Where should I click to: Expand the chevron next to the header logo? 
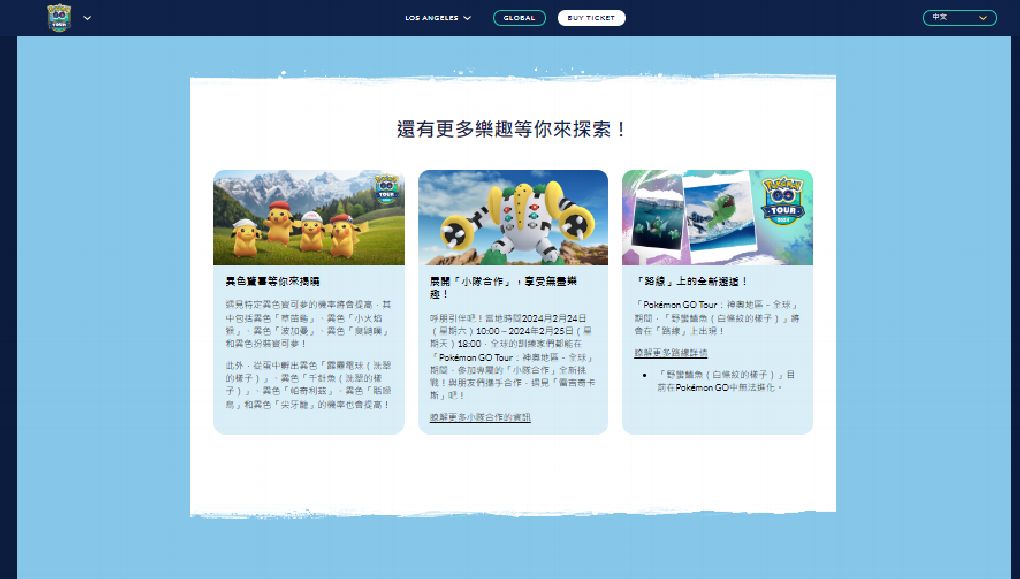click(87, 18)
